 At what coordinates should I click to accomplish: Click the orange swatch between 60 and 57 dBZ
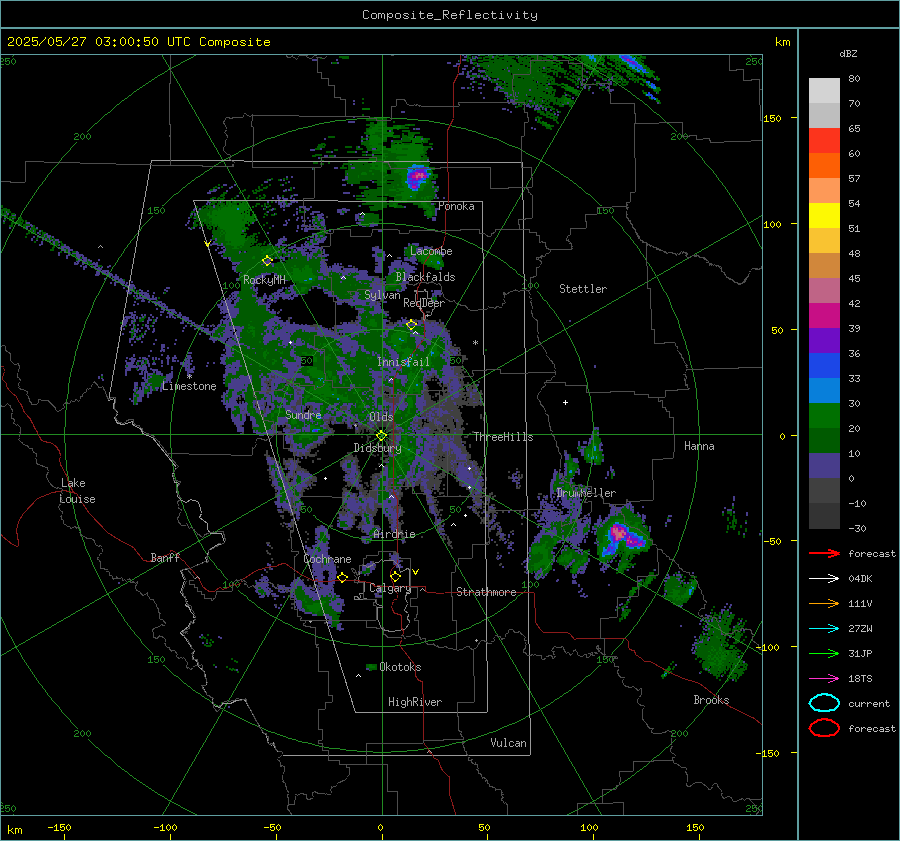coord(824,165)
